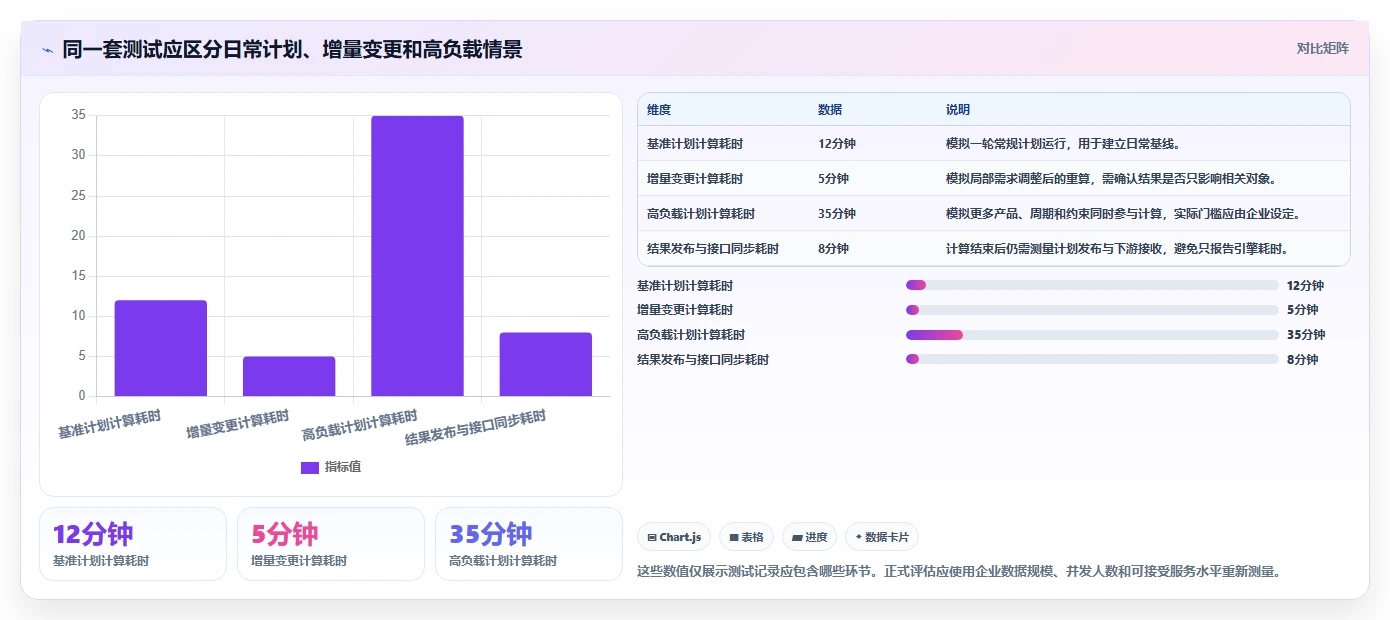Viewport: 1390px width, 620px height.
Task: Click the 维度 column header
Action: [659, 110]
